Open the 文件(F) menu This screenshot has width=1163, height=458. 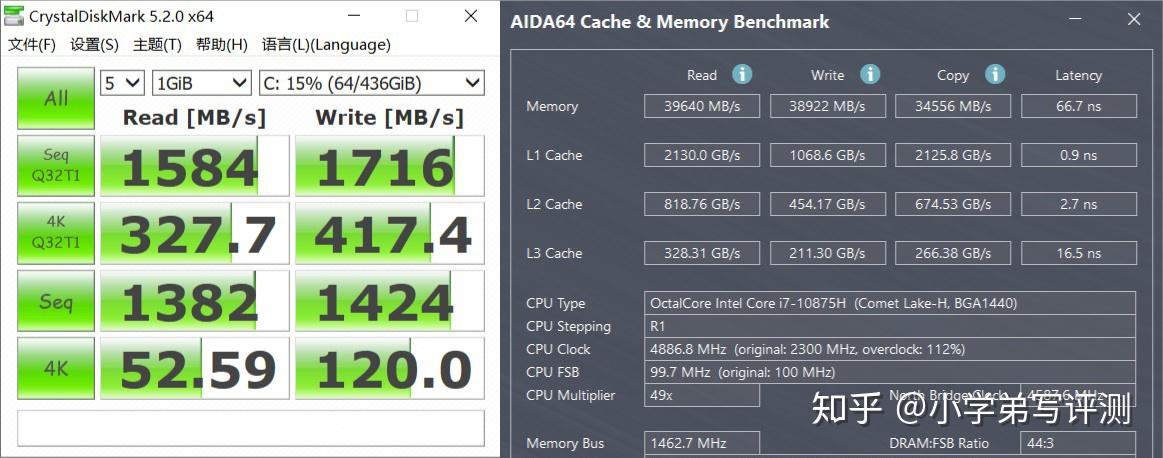point(32,45)
